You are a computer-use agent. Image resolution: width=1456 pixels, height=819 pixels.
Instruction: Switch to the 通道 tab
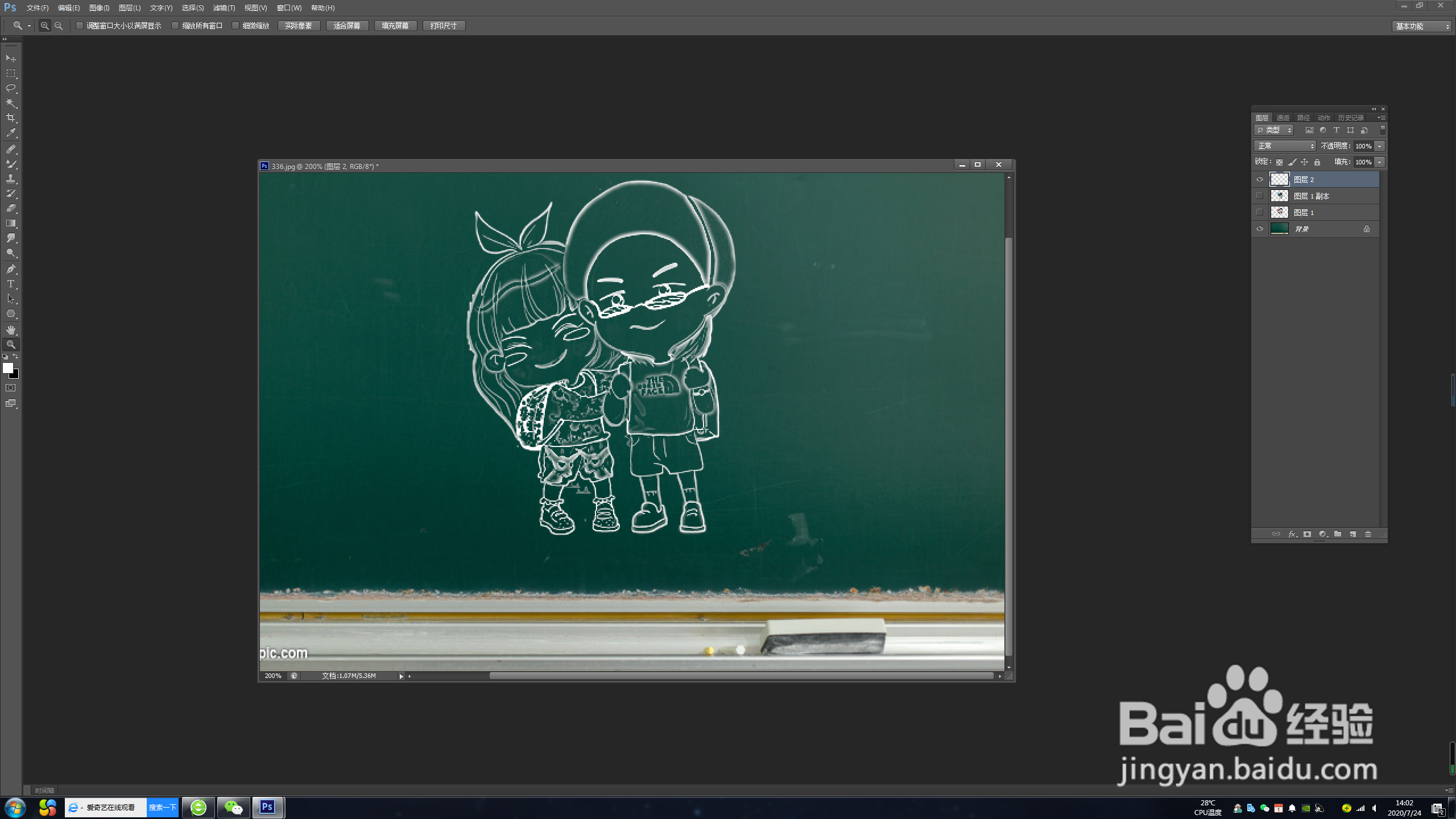1283,118
